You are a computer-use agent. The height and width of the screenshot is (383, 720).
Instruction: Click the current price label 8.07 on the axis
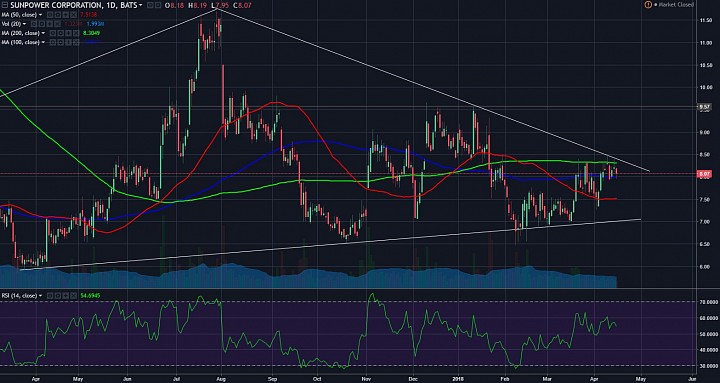704,174
